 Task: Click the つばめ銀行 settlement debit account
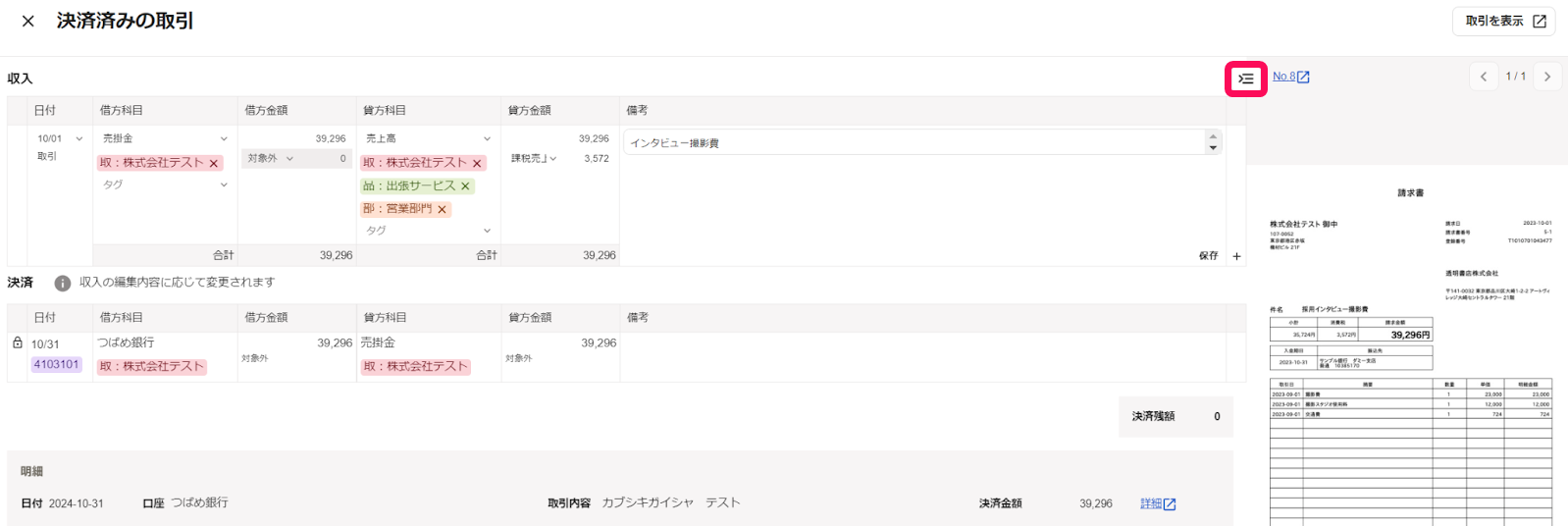click(126, 342)
